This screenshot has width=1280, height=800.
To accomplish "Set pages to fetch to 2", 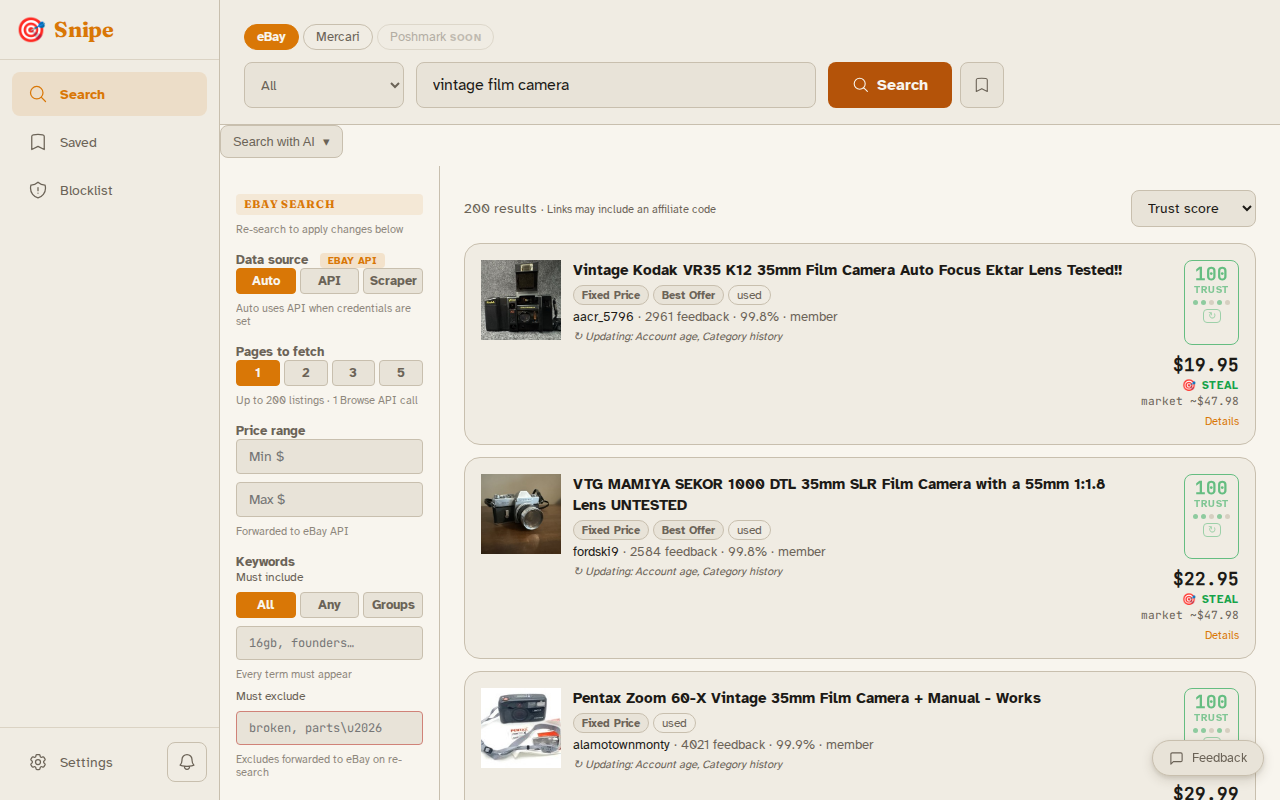I will tap(306, 373).
